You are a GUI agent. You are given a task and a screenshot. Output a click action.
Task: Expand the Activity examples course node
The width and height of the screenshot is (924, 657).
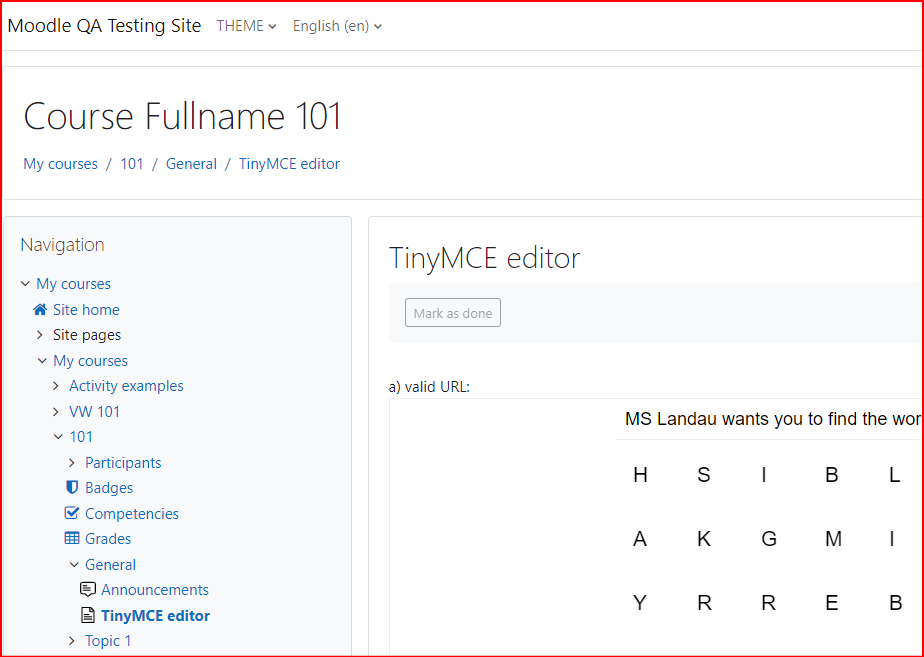tap(56, 386)
